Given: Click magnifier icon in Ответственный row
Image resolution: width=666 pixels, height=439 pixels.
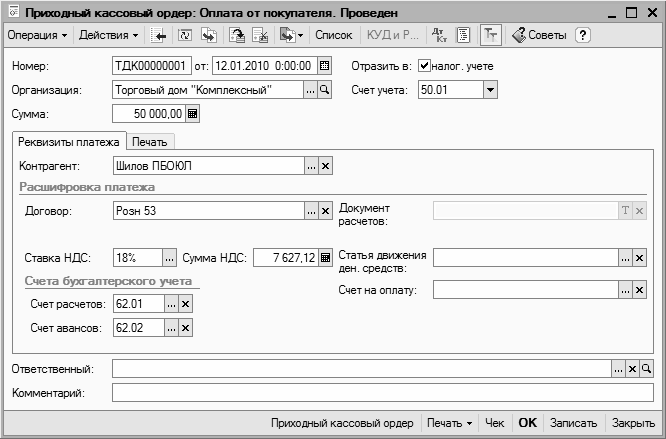Looking at the screenshot, I should [646, 370].
